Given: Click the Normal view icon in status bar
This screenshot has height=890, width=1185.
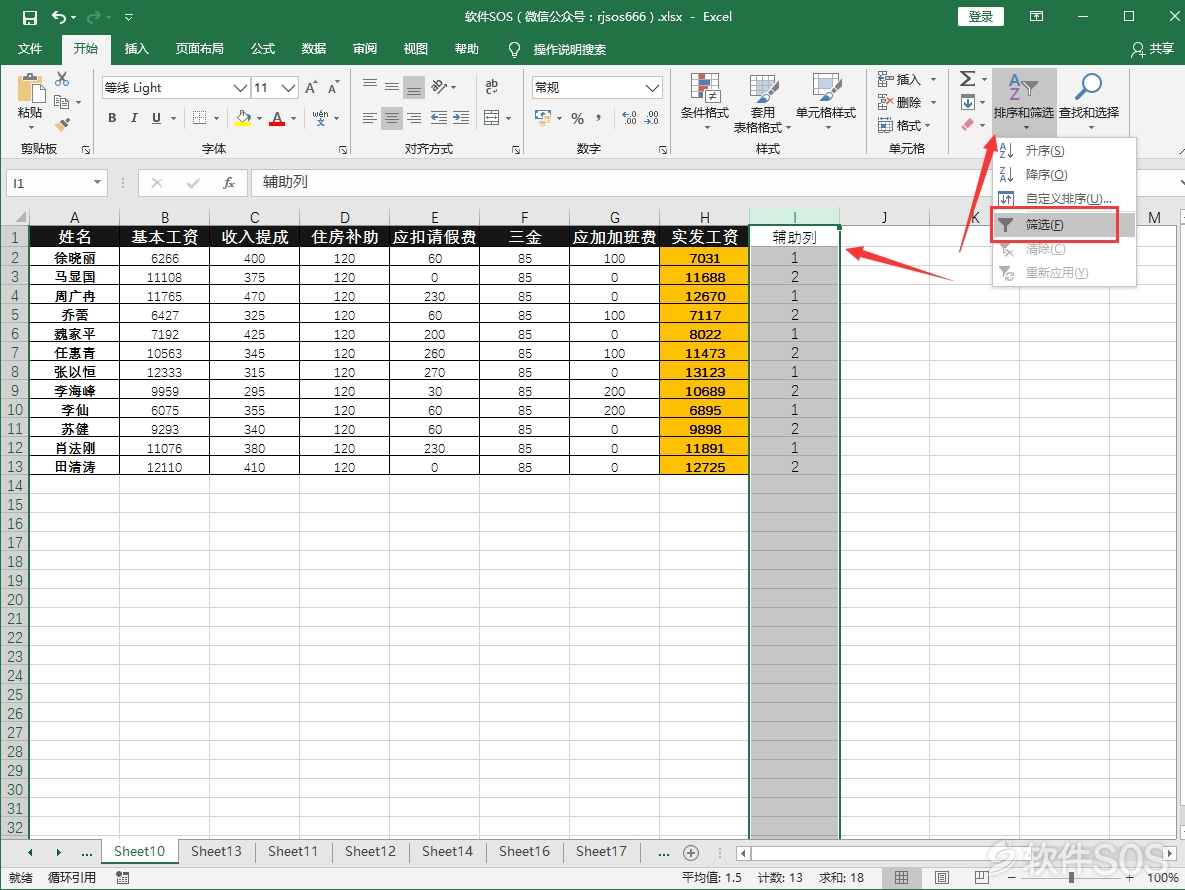Looking at the screenshot, I should coord(902,878).
